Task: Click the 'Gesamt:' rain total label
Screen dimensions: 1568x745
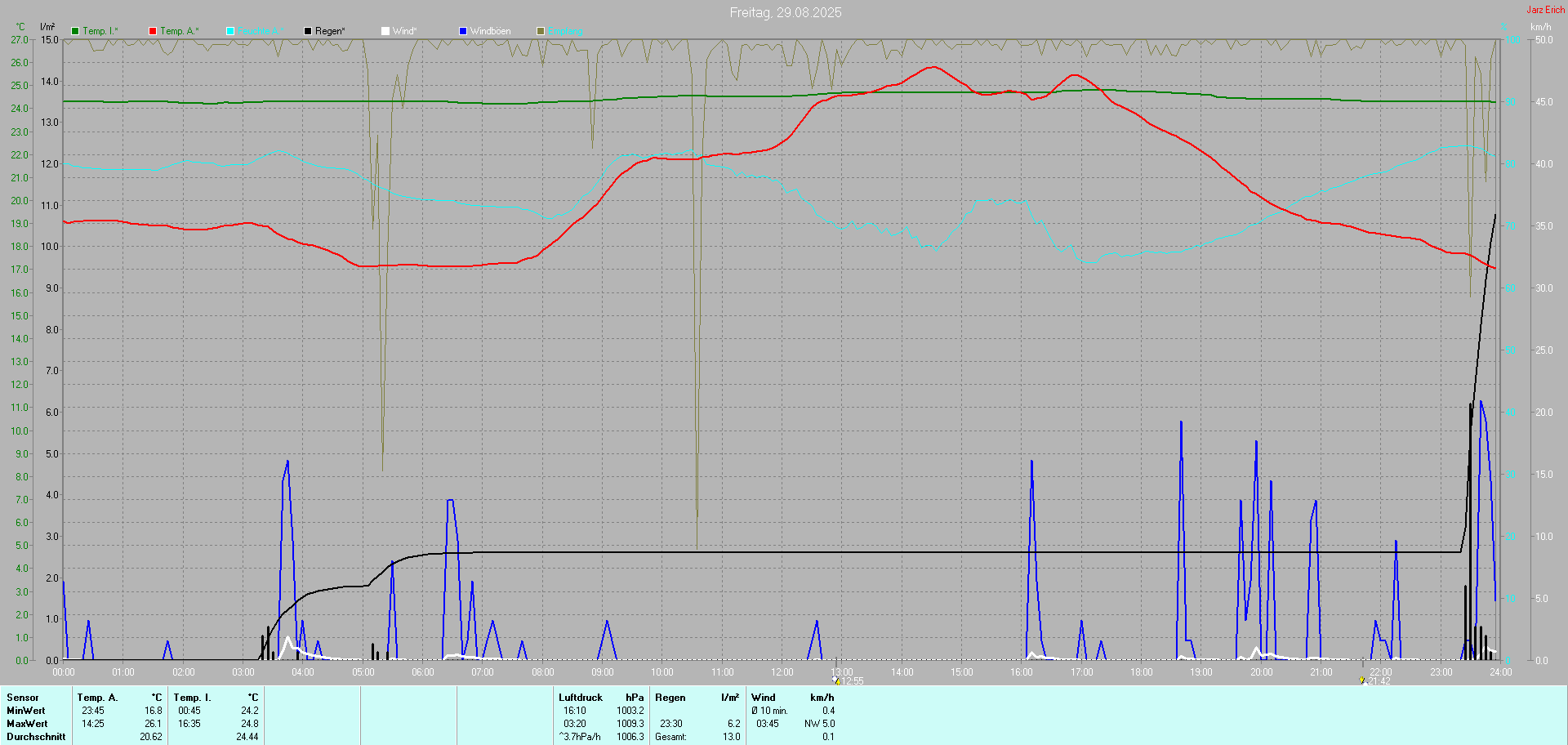Action: [670, 737]
